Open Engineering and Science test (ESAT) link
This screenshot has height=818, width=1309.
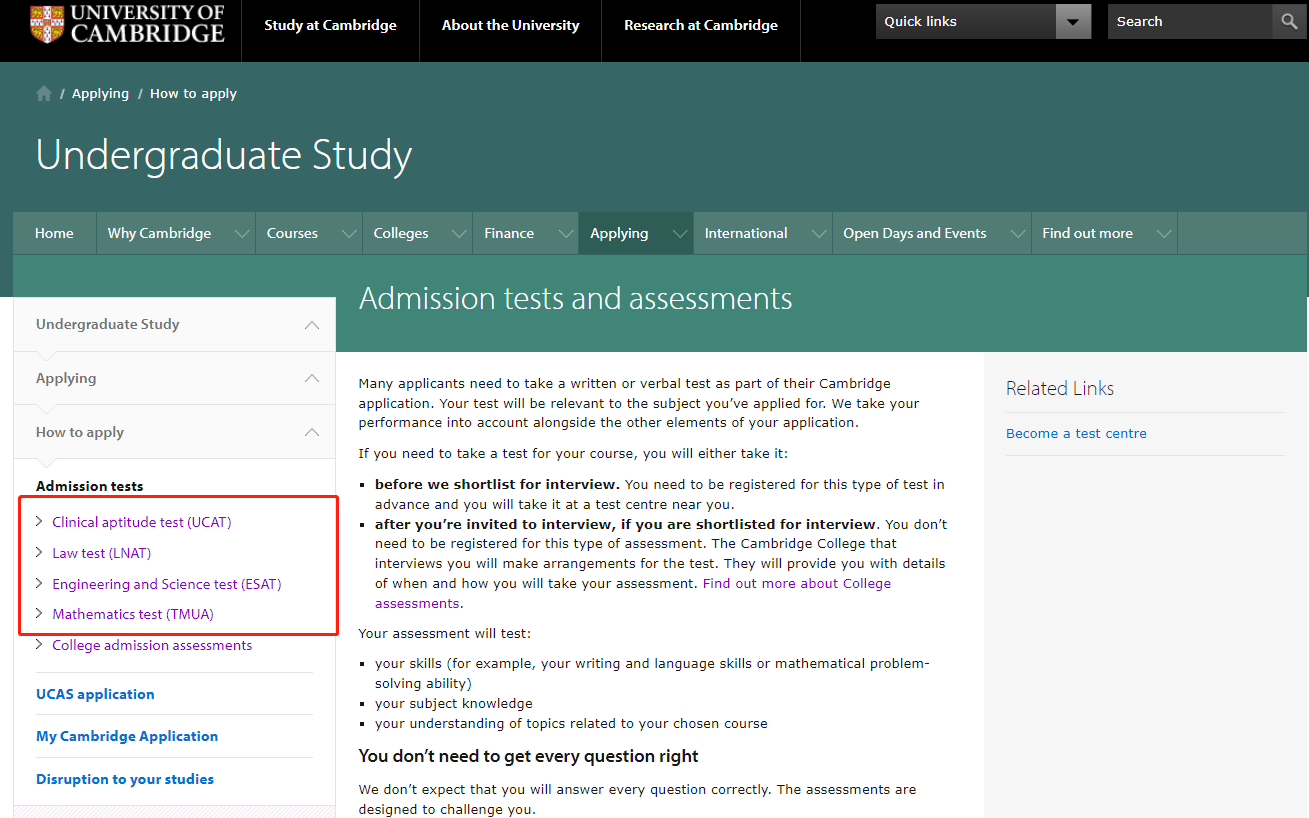[x=167, y=584]
